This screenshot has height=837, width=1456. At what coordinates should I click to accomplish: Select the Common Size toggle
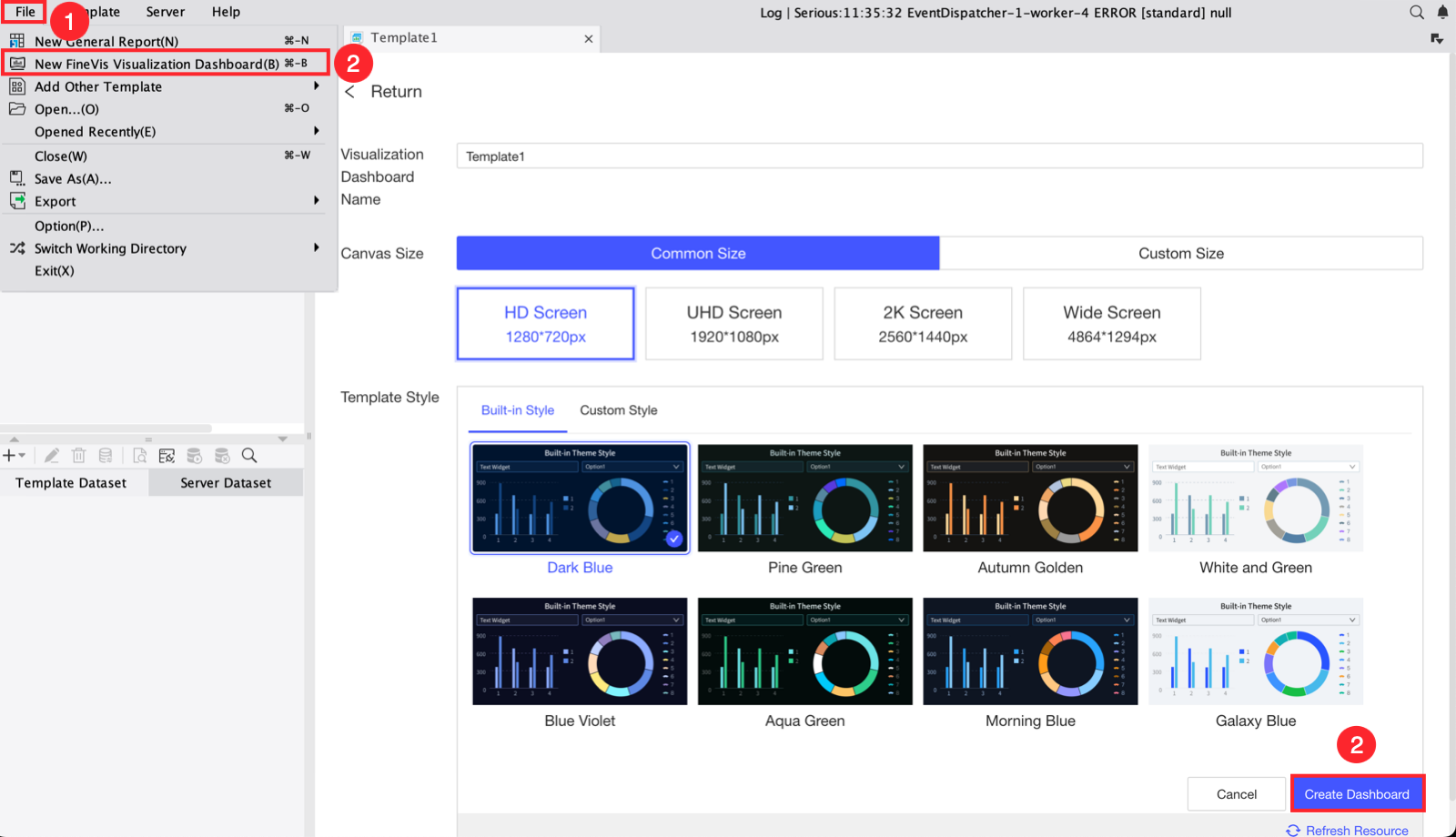coord(698,254)
